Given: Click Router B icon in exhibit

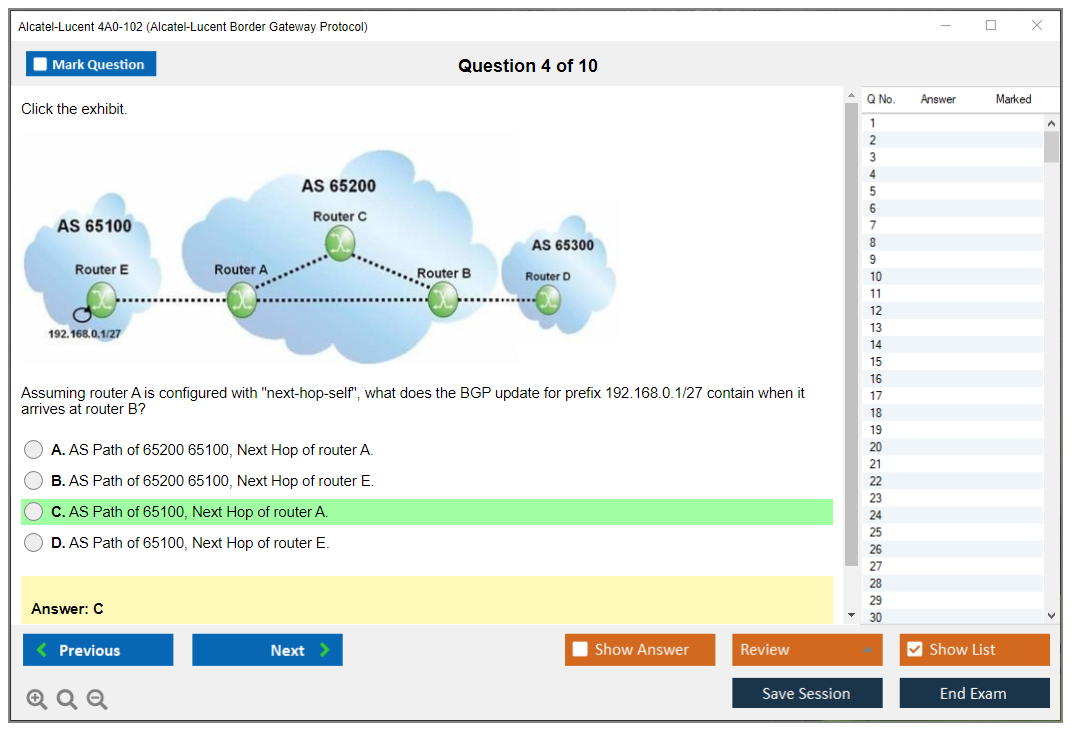Looking at the screenshot, I should [443, 299].
